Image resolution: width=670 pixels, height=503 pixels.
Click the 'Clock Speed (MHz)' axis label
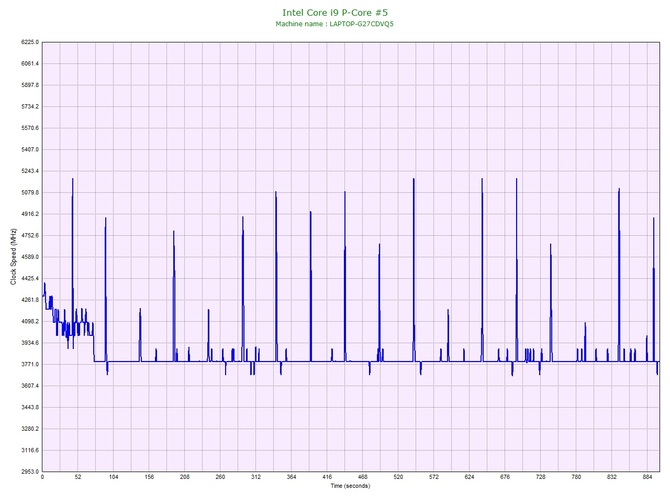click(13, 256)
